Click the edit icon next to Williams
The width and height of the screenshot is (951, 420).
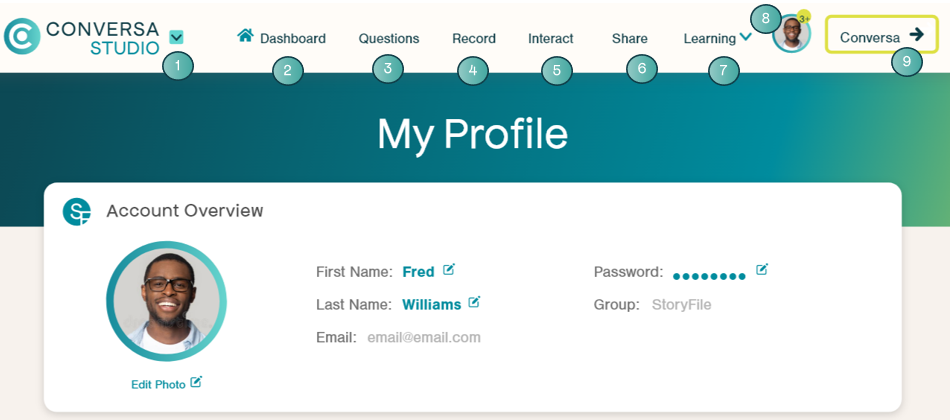474,301
